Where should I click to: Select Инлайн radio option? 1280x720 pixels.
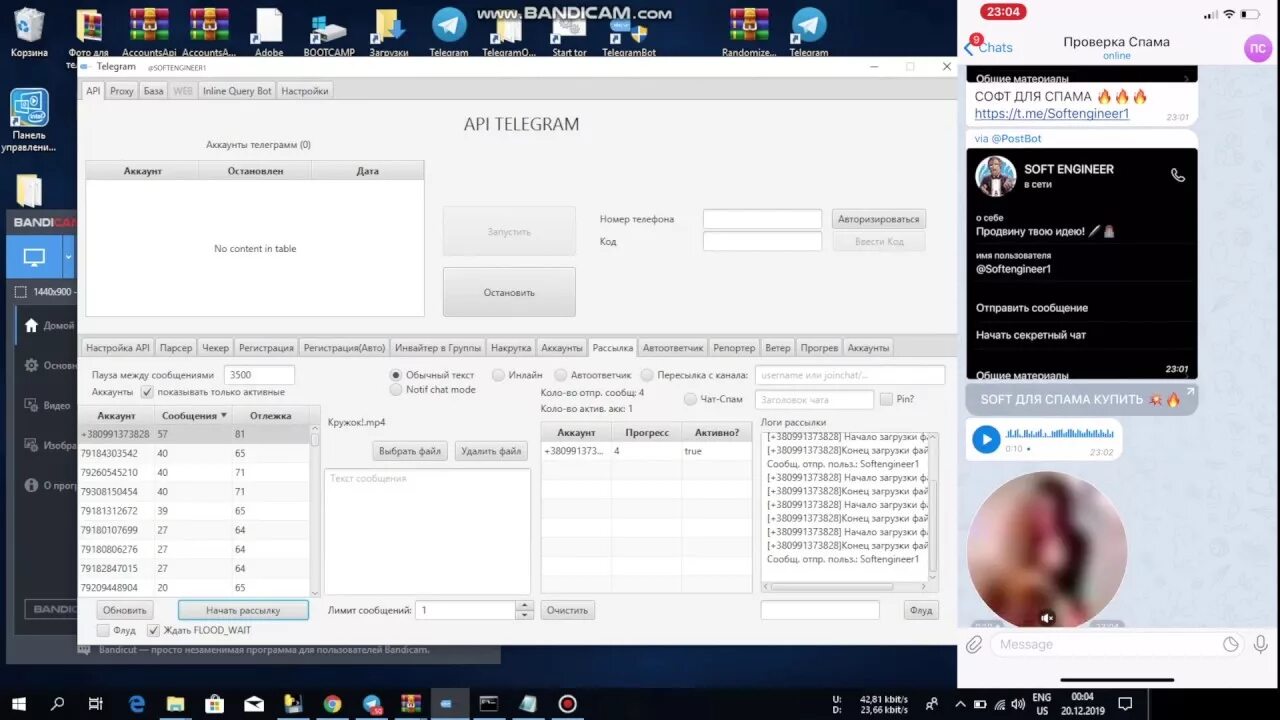click(x=498, y=375)
